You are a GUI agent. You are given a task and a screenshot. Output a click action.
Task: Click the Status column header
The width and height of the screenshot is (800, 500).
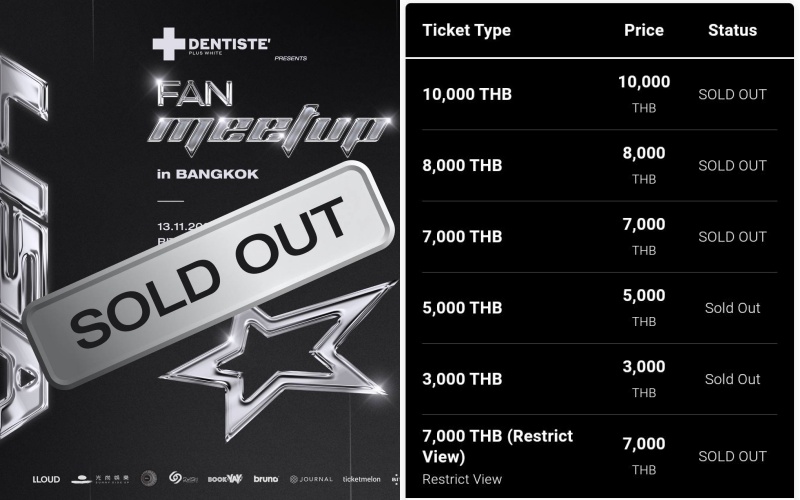(732, 30)
